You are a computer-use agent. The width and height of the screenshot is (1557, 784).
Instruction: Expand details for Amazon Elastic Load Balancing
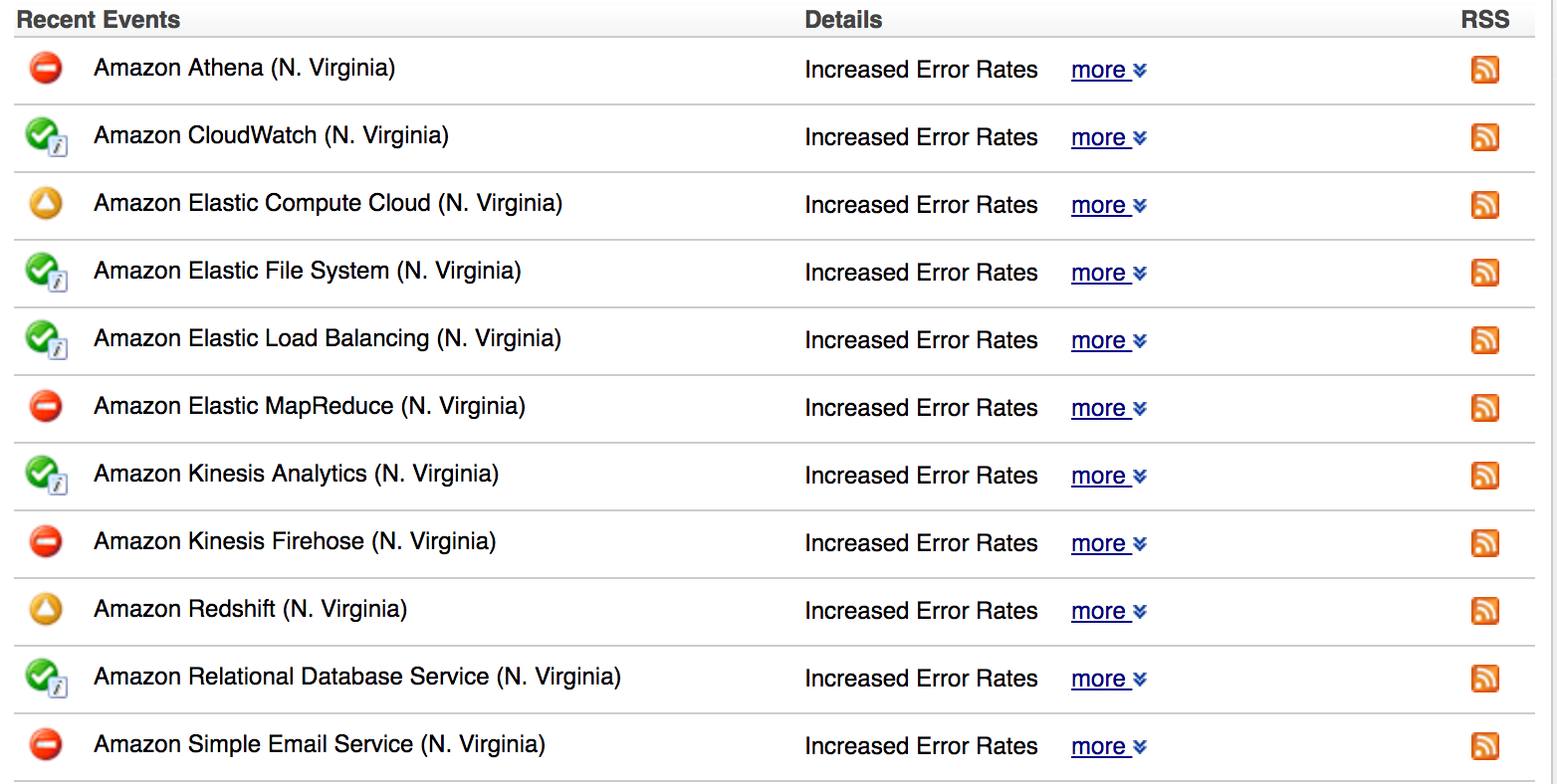(x=1108, y=341)
